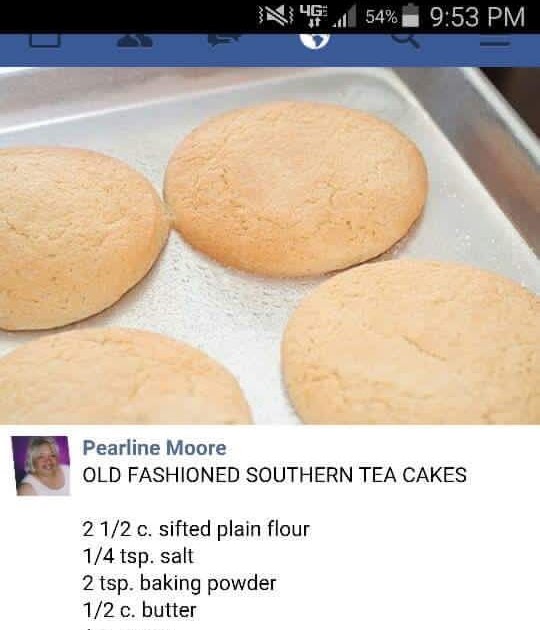This screenshot has height=630, width=540.
Task: Tap the 9:53 PM clock
Action: (477, 17)
